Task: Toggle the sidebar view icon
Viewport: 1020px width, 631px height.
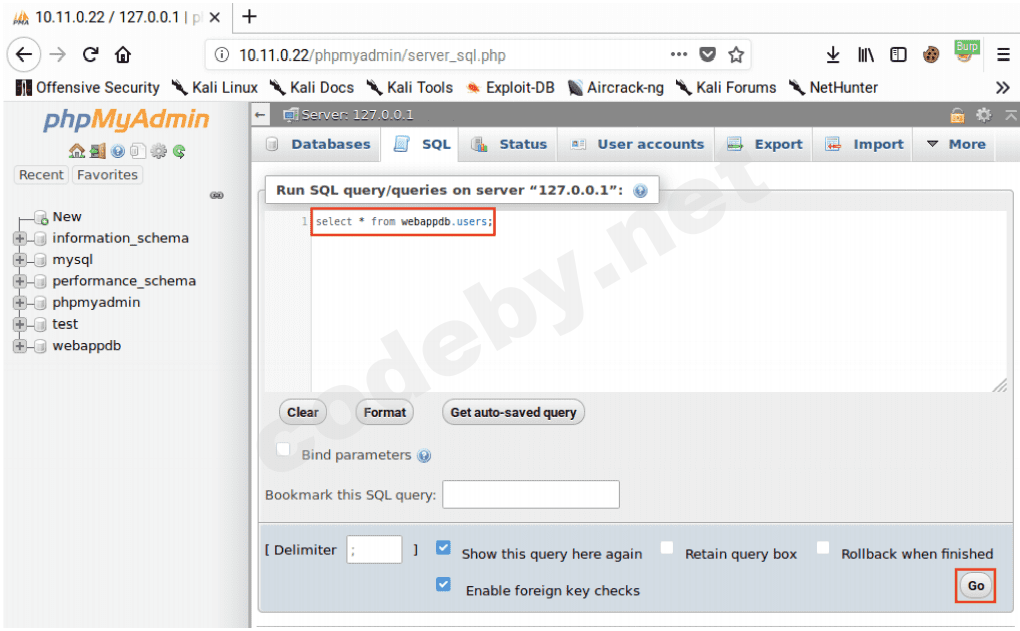Action: (x=898, y=55)
